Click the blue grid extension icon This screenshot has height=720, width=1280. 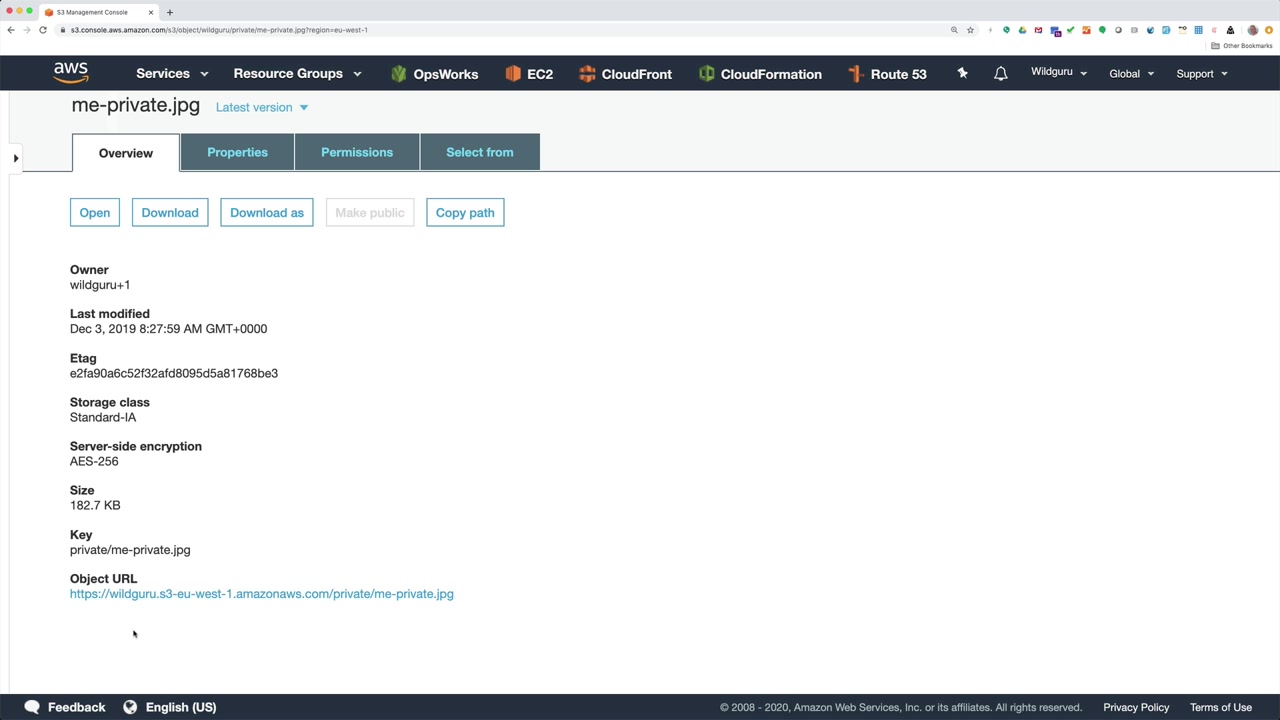(1198, 30)
